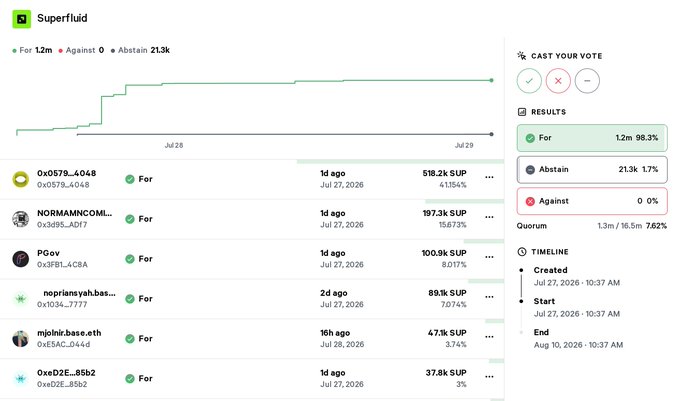Viewport: 680px width, 401px height.
Task: Open more options for PGov vote
Action: [x=489, y=257]
